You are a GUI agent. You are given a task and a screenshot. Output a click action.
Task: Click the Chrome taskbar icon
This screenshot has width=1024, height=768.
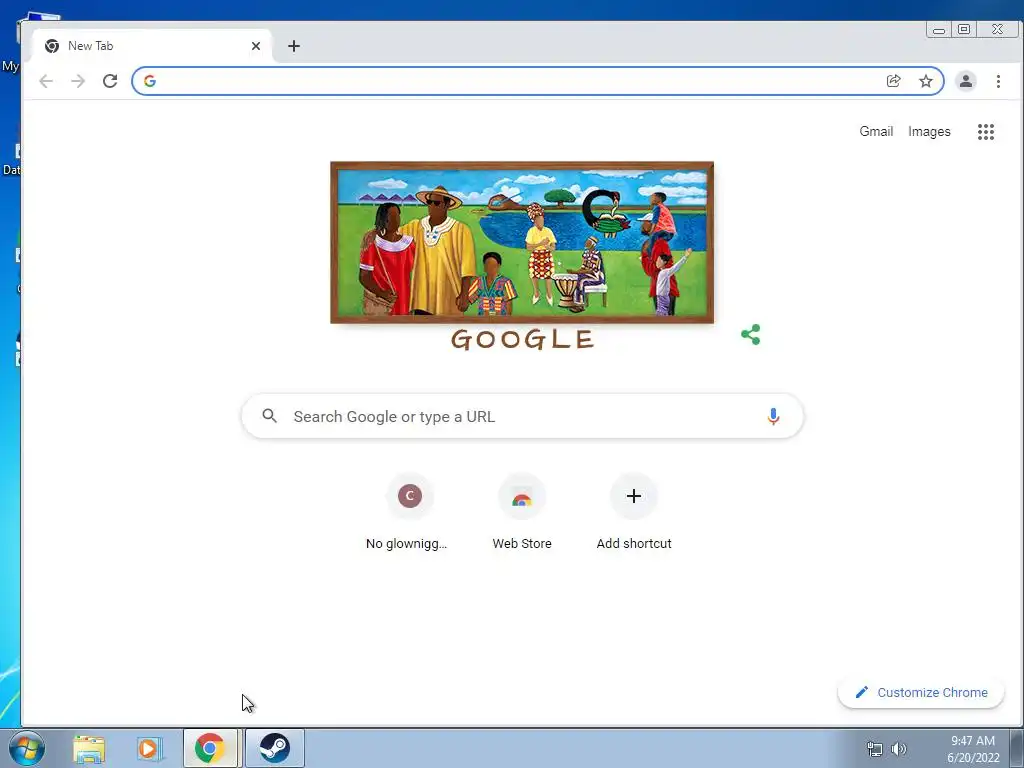(210, 748)
